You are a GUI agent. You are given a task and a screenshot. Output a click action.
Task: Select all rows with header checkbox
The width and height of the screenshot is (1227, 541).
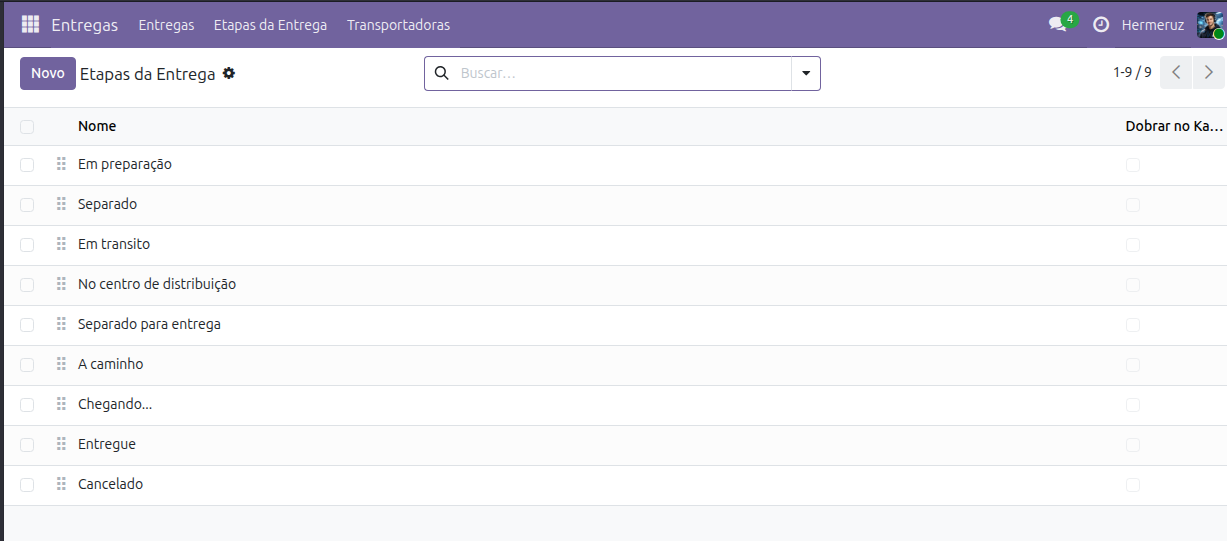pyautogui.click(x=27, y=126)
